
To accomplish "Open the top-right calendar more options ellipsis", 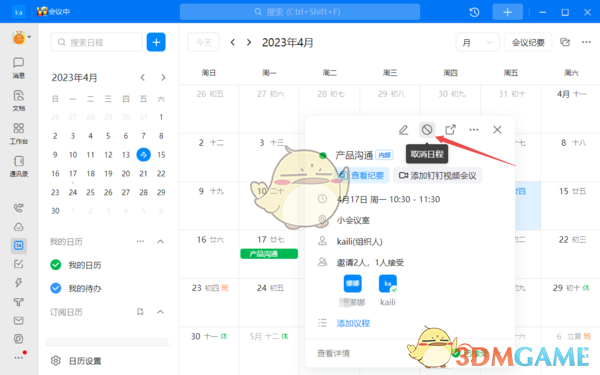I will [x=586, y=42].
